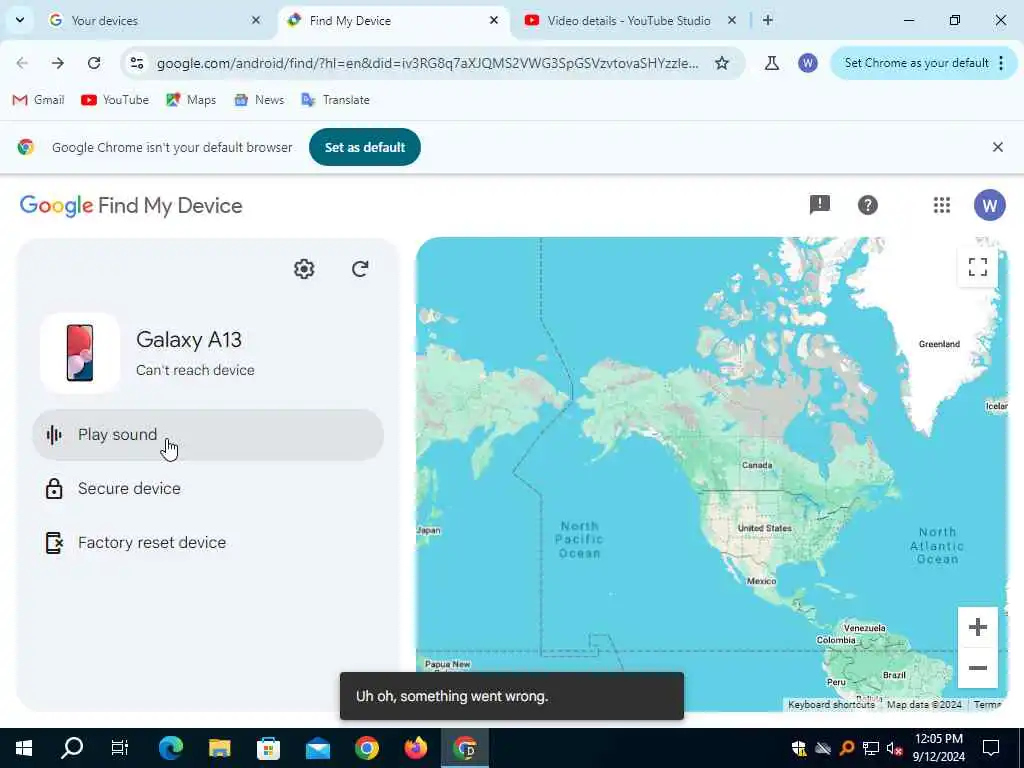Viewport: 1024px width, 768px height.
Task: Open Task View on the taskbar
Action: point(120,748)
